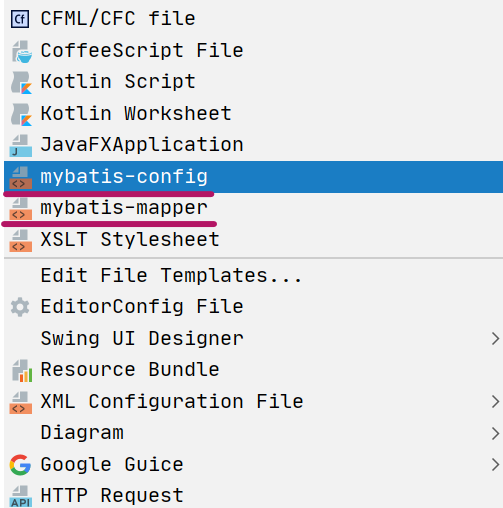Click the Kotlin Worksheet icon
503x508 pixels.
(21, 114)
